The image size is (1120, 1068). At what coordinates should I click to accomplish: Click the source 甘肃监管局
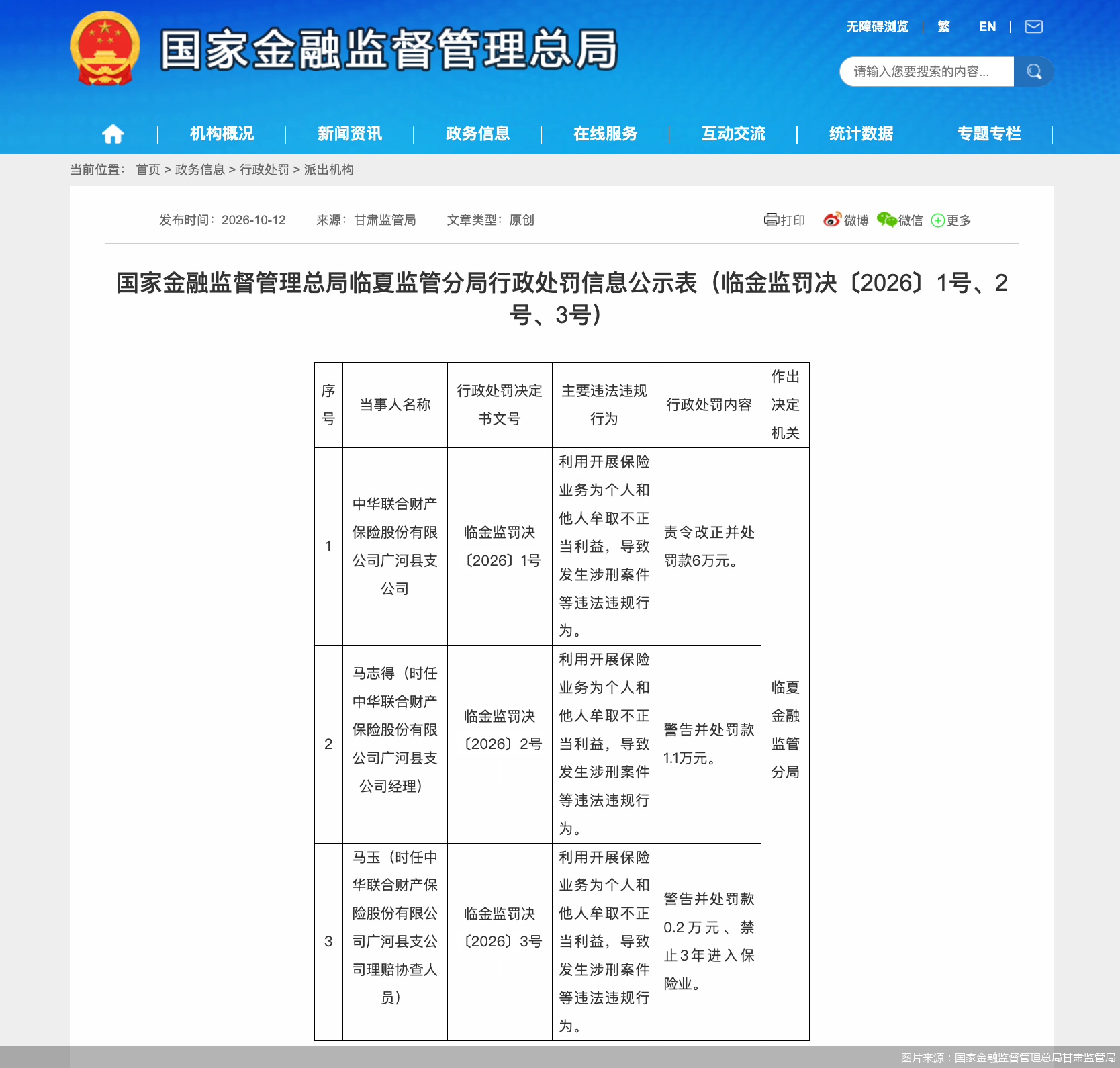[385, 220]
